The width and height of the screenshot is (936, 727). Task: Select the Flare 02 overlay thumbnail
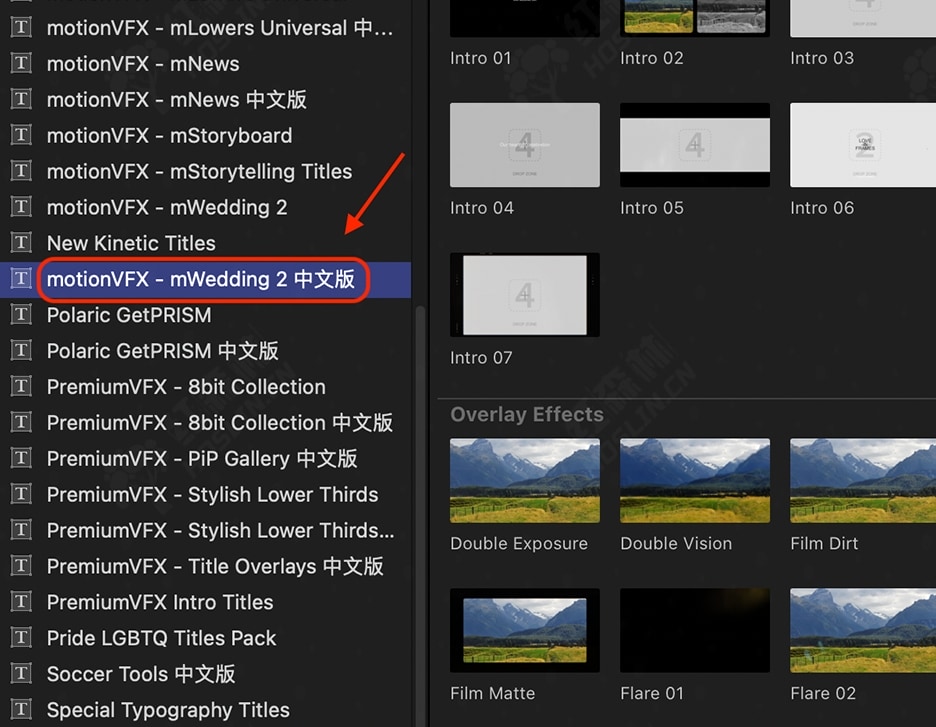click(863, 630)
